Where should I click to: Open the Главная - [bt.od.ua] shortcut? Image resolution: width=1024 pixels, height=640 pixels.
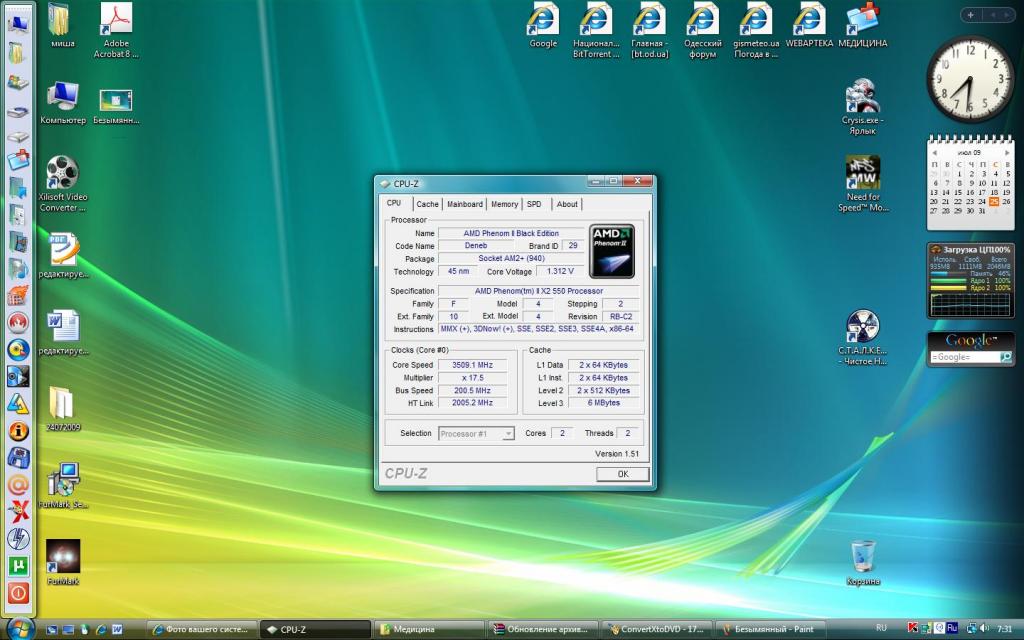pyautogui.click(x=650, y=30)
